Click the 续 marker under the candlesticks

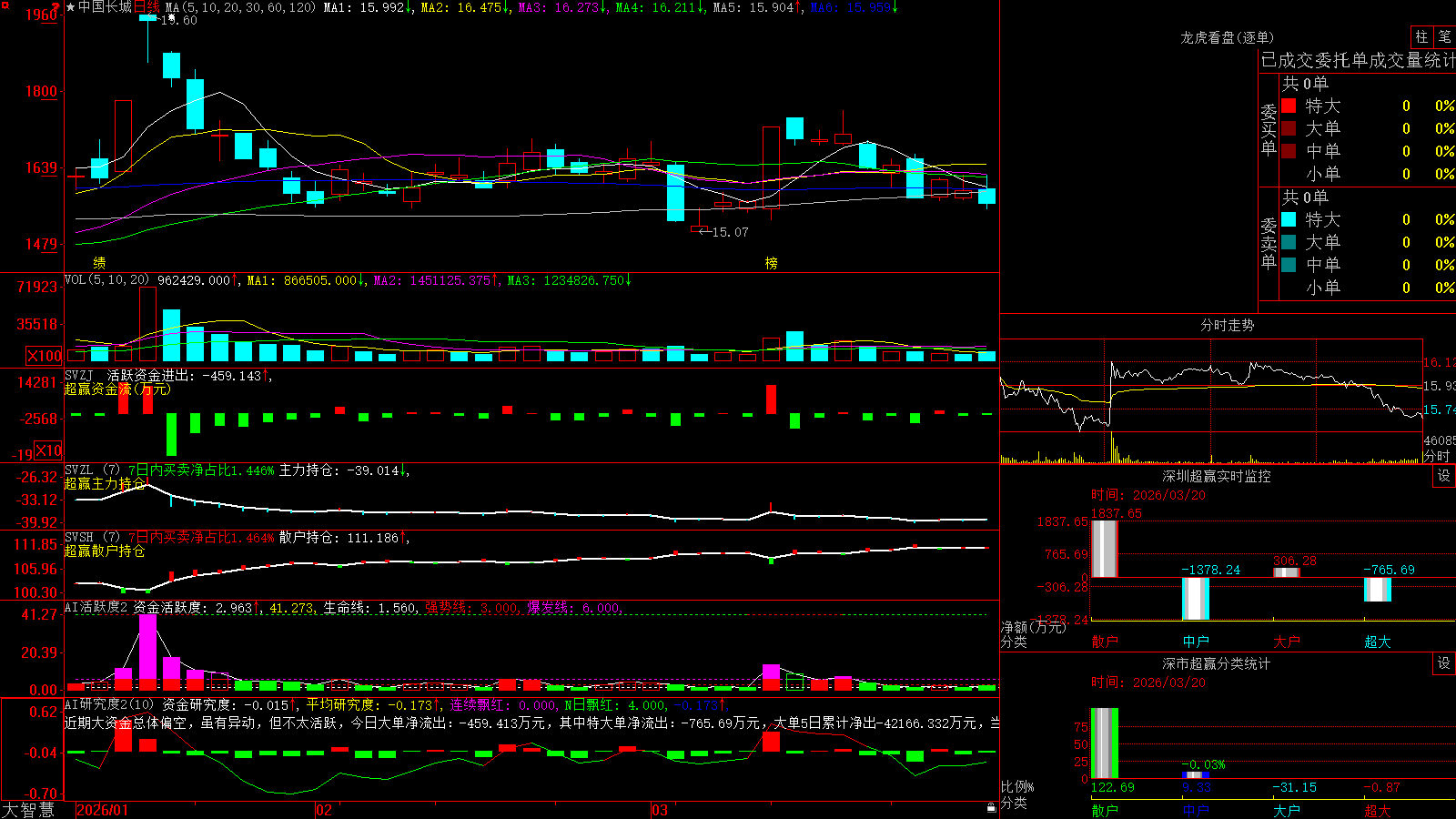coord(99,262)
